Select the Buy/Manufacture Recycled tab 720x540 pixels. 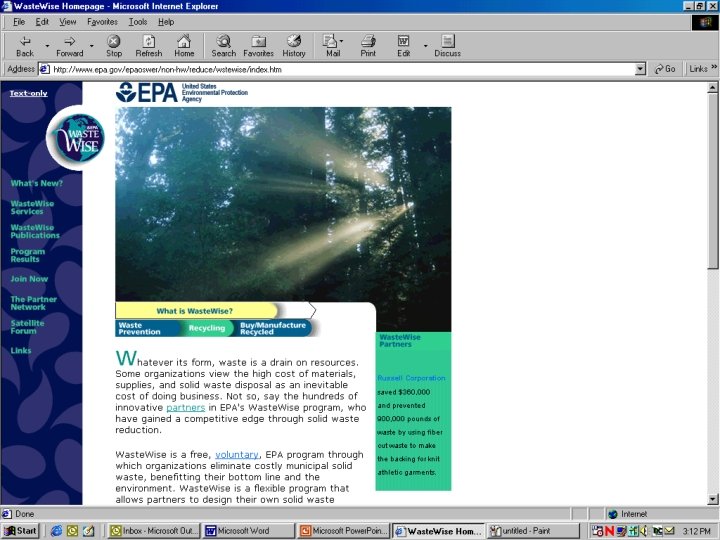pyautogui.click(x=273, y=328)
